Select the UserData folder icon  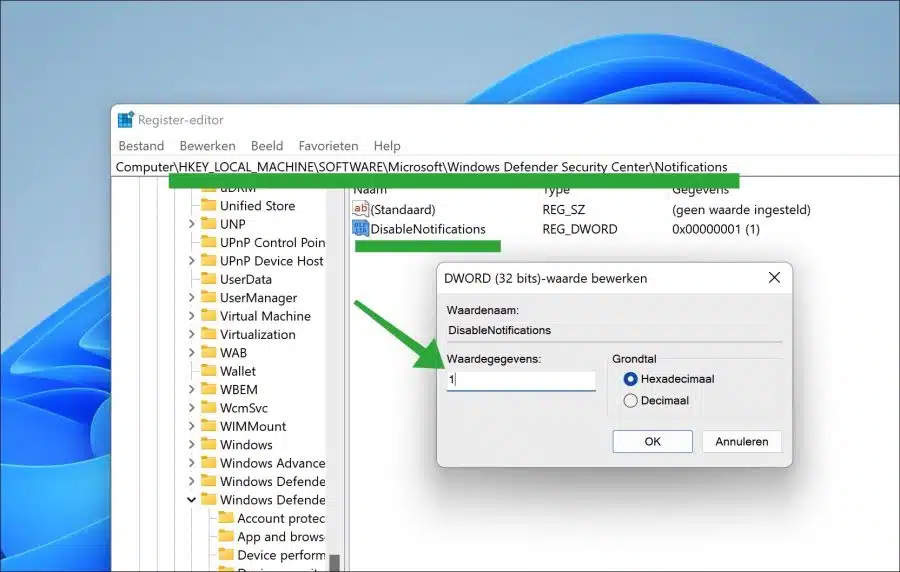(209, 278)
